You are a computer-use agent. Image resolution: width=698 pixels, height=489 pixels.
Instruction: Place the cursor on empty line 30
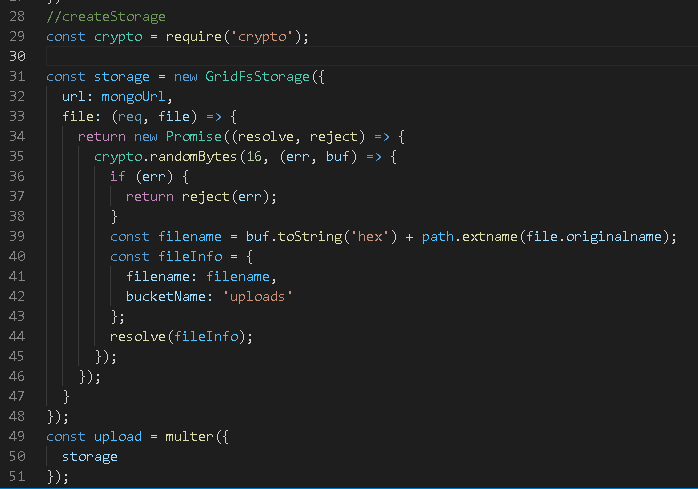372,56
